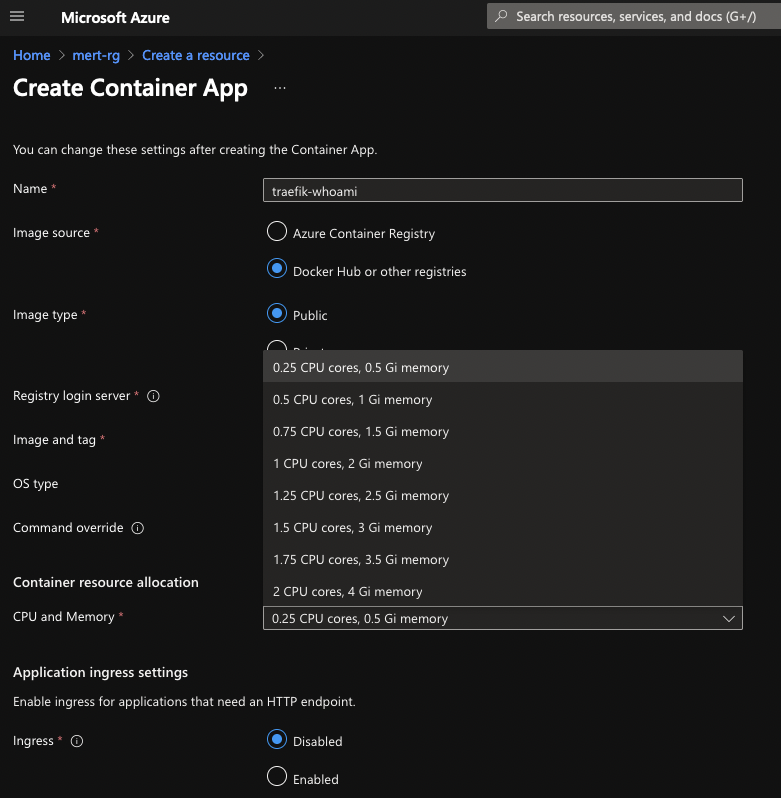
Task: Click the Image source label
Action: click(51, 233)
